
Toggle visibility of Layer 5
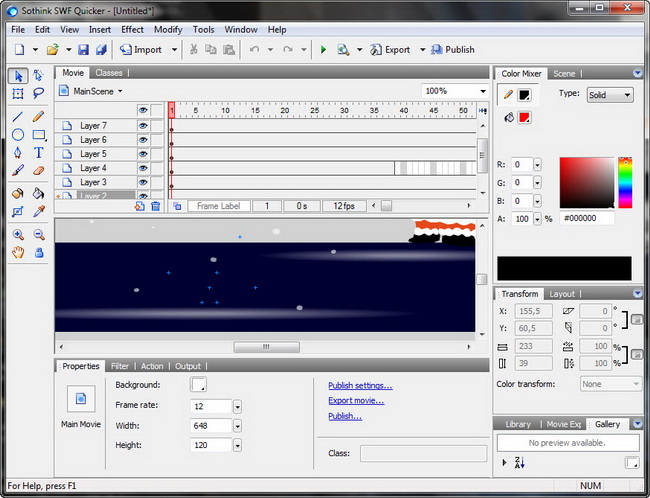tap(143, 154)
